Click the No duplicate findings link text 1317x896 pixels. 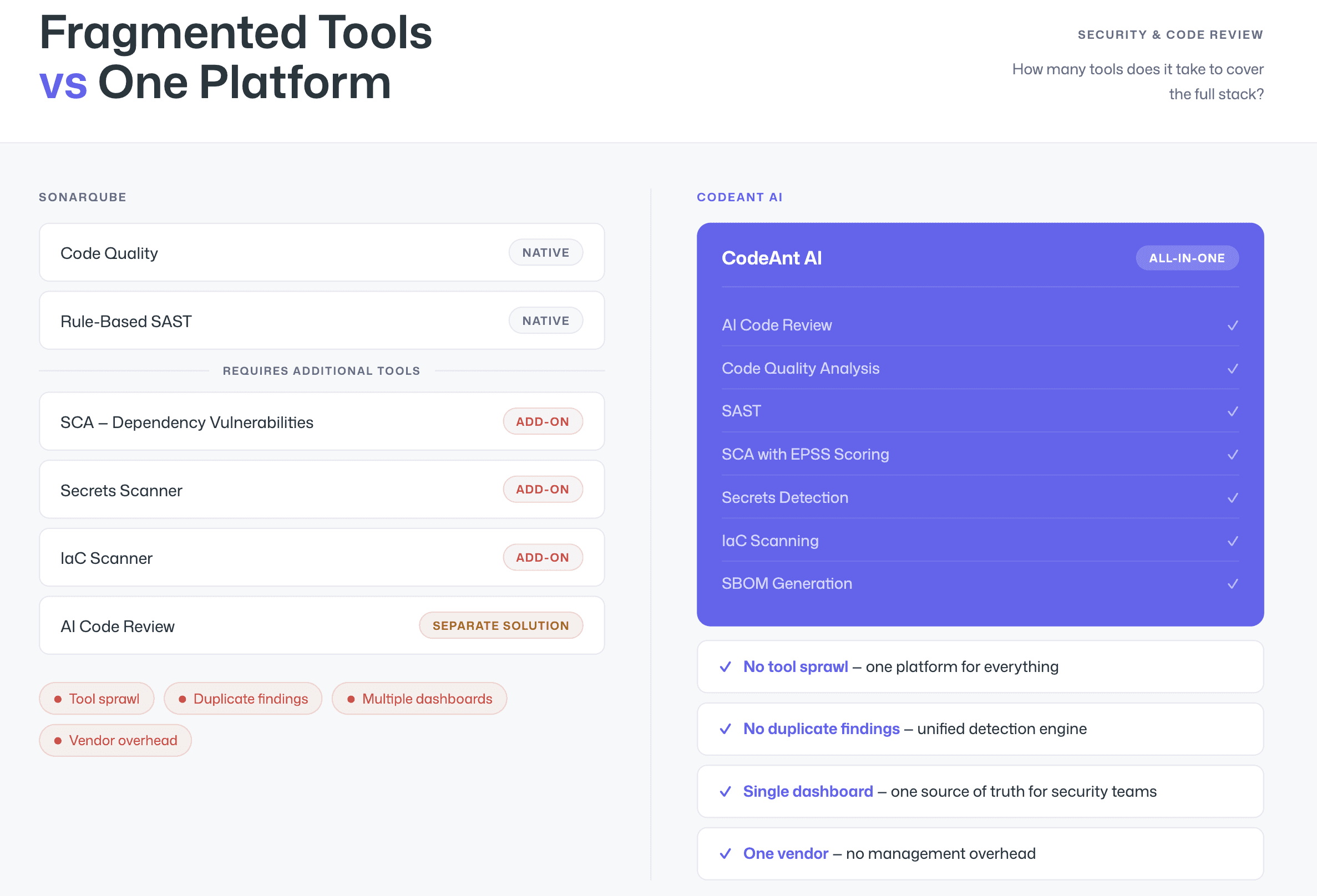click(x=821, y=729)
